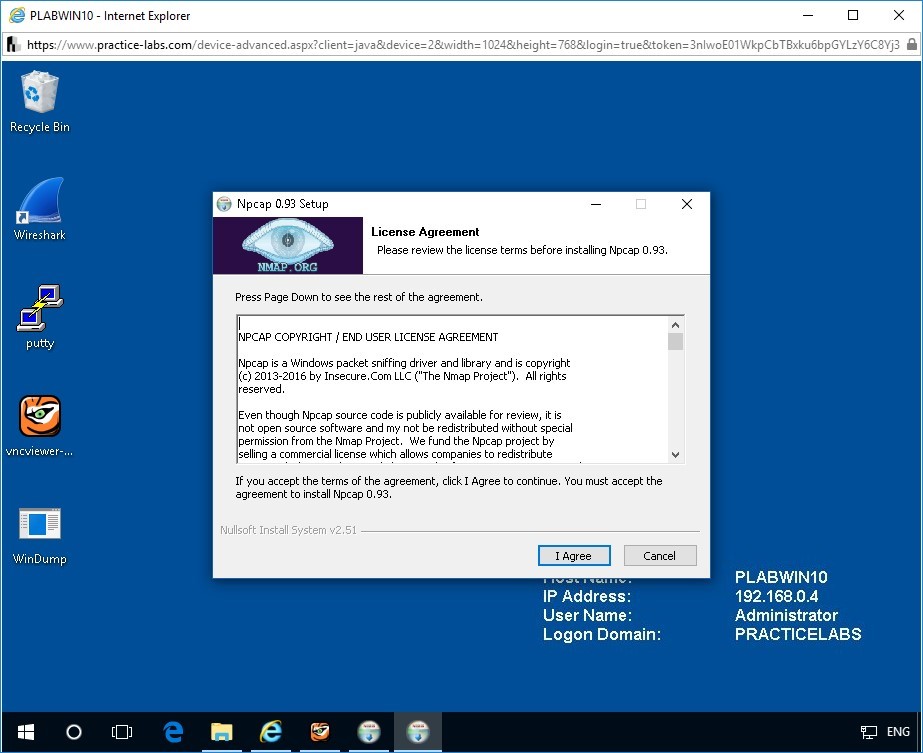Launch Microsoft Edge from the taskbar
This screenshot has height=753, width=923.
172,732
